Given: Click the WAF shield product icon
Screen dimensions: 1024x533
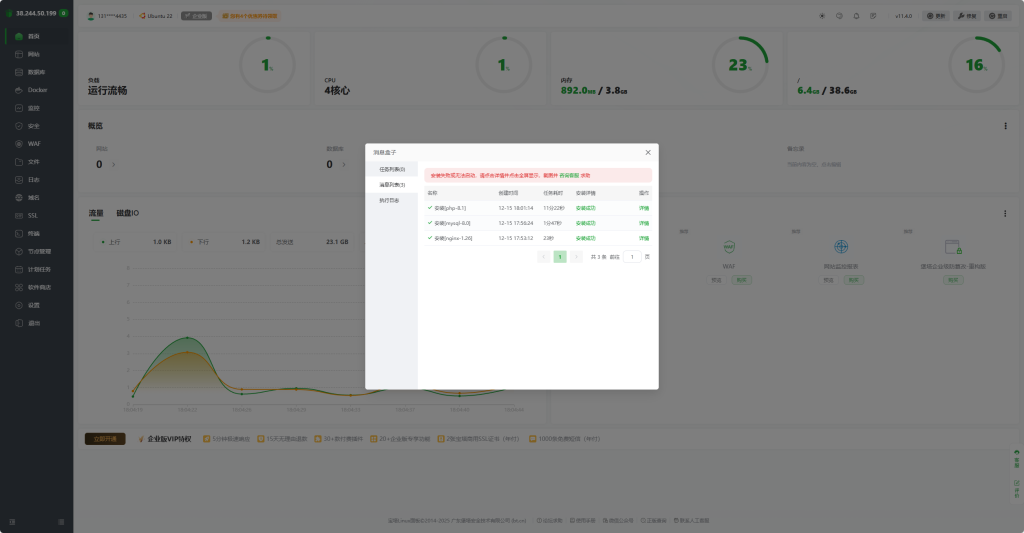Looking at the screenshot, I should coord(729,247).
